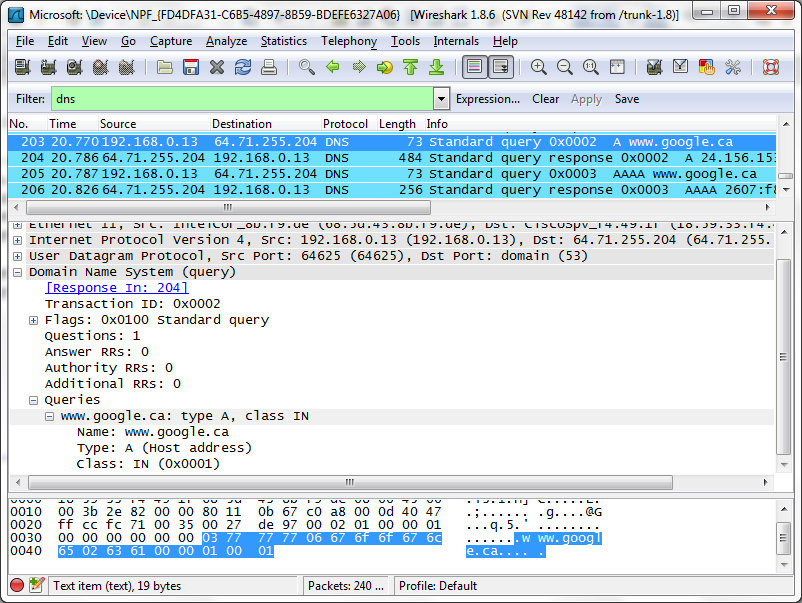The image size is (802, 603).
Task: Expand the Ethernet II tree node
Action: pos(17,225)
